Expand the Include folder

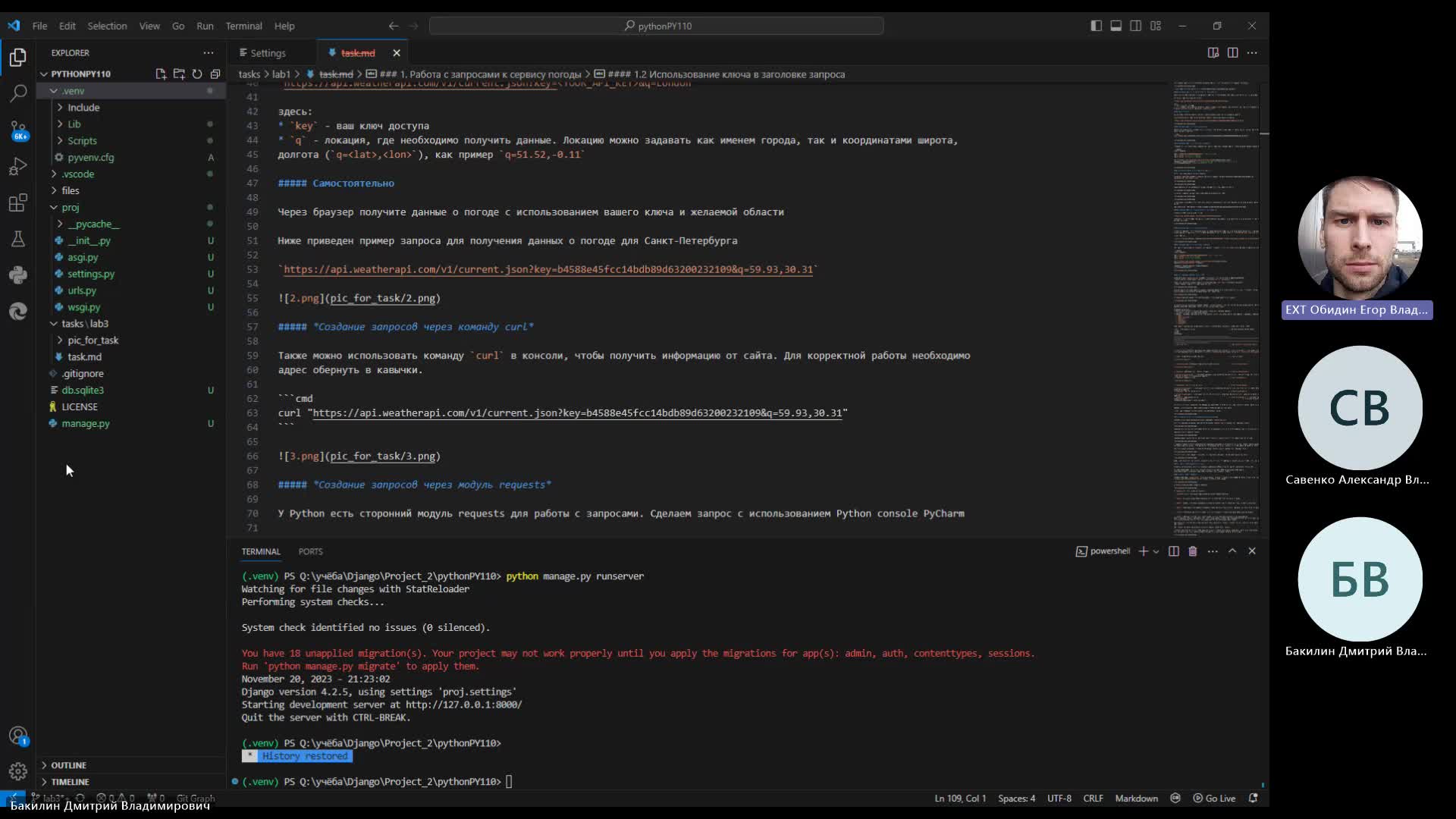[131, 108]
